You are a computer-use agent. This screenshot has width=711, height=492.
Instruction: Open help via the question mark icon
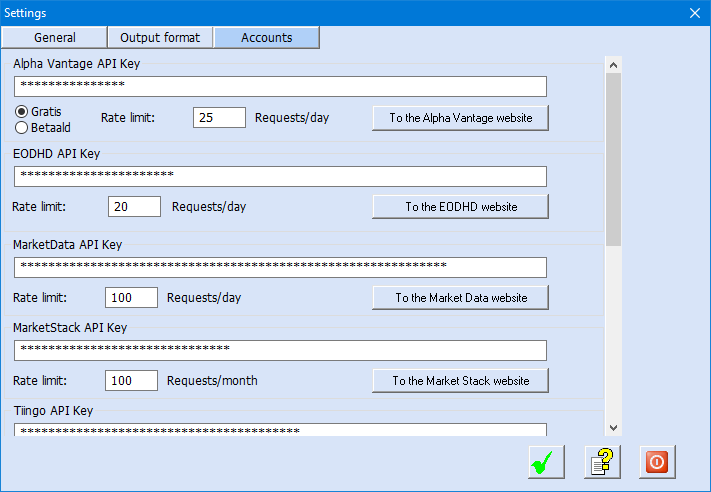pos(602,462)
